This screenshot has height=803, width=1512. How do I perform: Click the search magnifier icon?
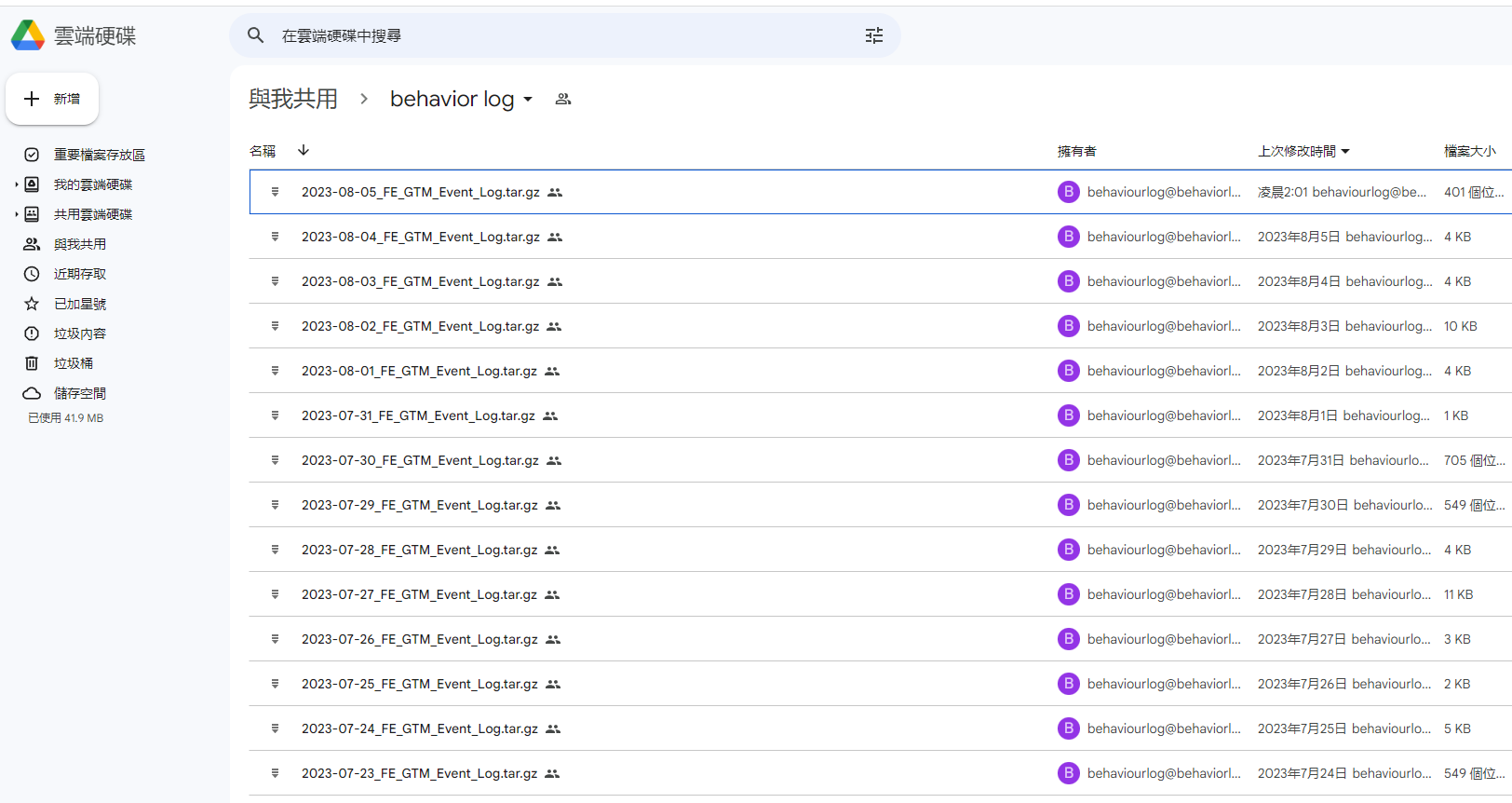point(255,35)
